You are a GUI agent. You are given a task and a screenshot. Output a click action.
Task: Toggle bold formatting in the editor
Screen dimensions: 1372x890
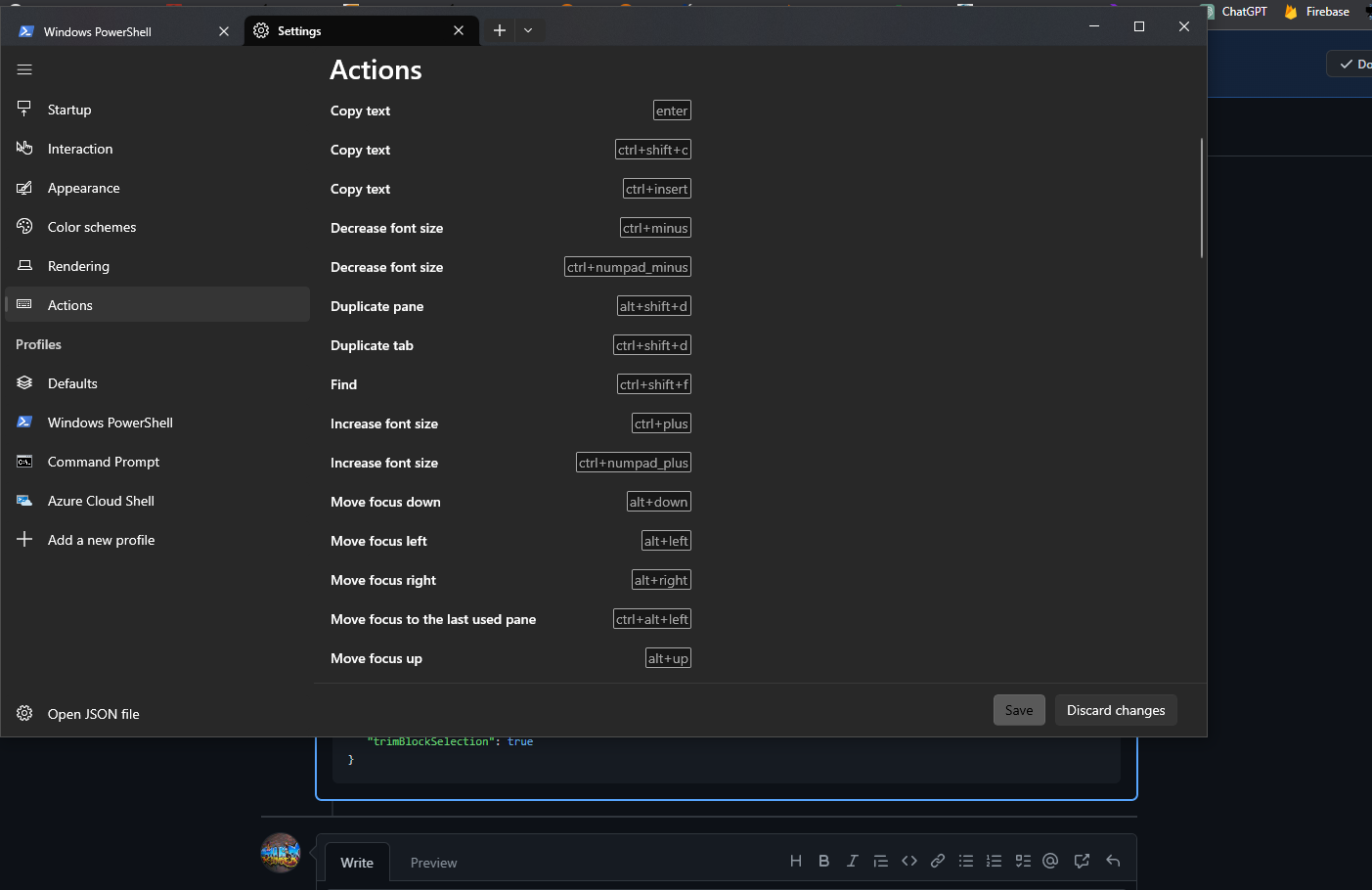pyautogui.click(x=823, y=860)
